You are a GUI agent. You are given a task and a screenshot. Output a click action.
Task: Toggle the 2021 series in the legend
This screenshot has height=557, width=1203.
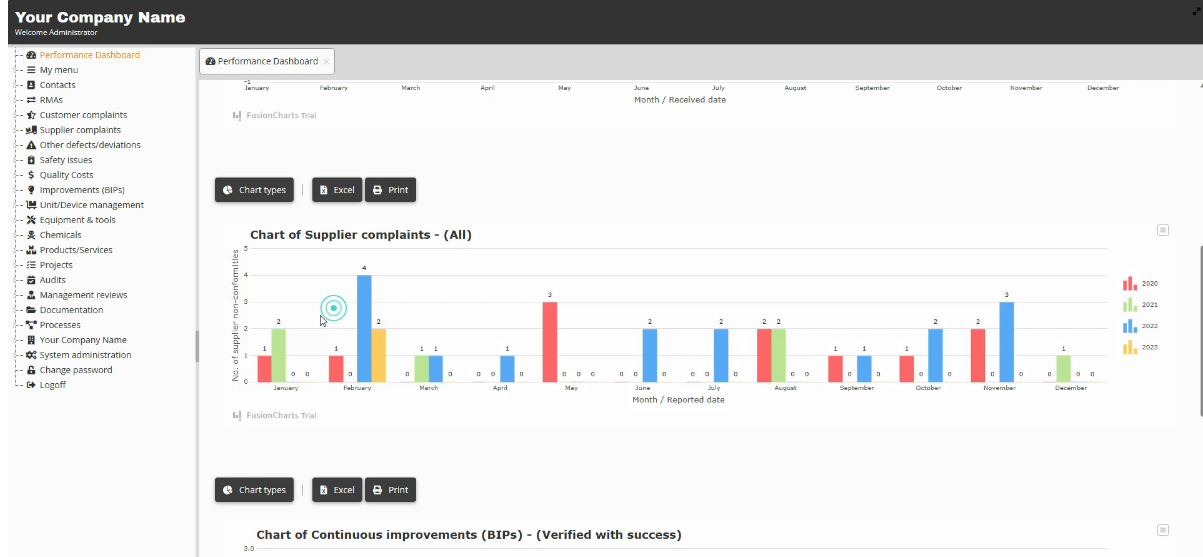(1140, 305)
